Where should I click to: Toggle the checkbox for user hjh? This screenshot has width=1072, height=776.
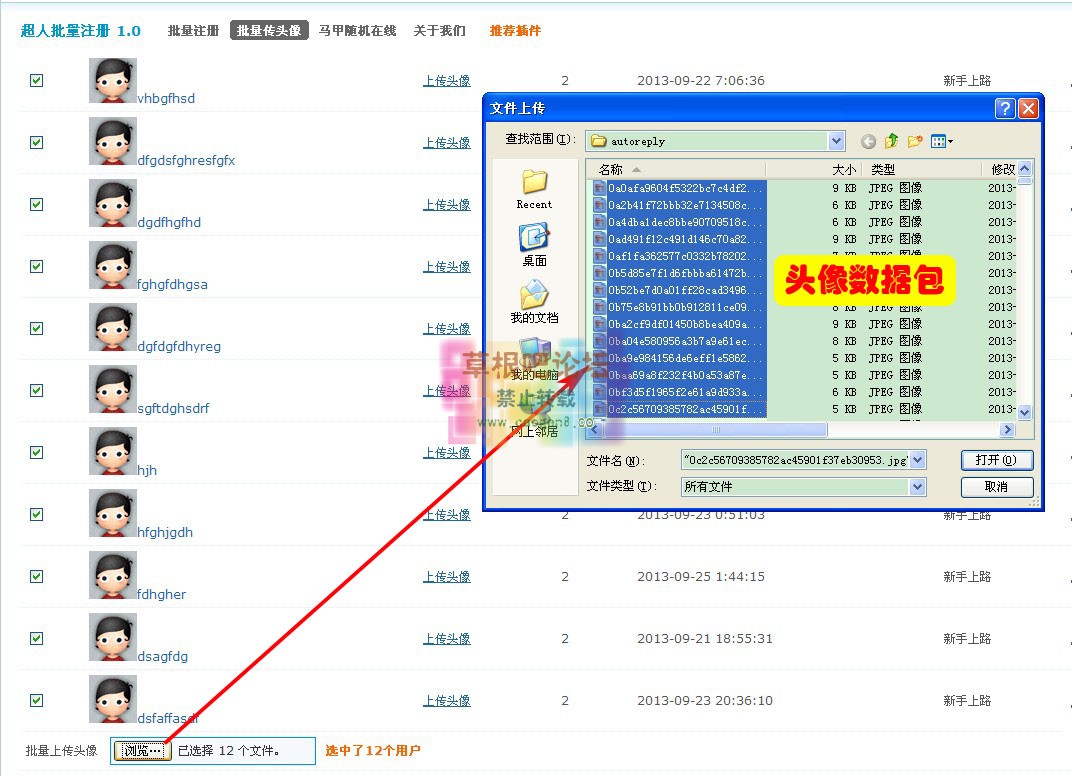click(37, 453)
